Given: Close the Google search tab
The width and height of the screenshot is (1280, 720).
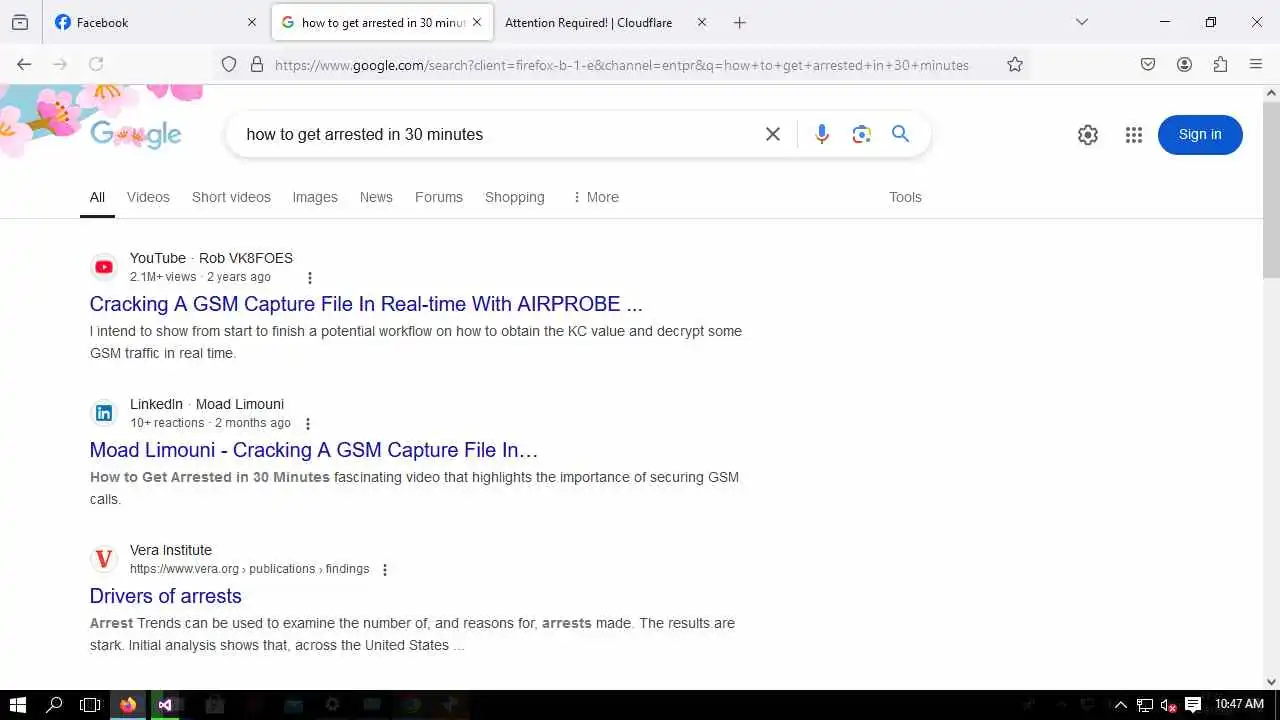Looking at the screenshot, I should pyautogui.click(x=477, y=22).
